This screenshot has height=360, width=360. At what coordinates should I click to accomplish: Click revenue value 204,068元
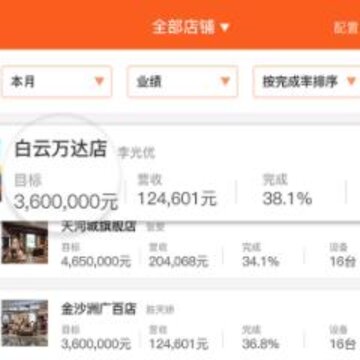click(178, 262)
